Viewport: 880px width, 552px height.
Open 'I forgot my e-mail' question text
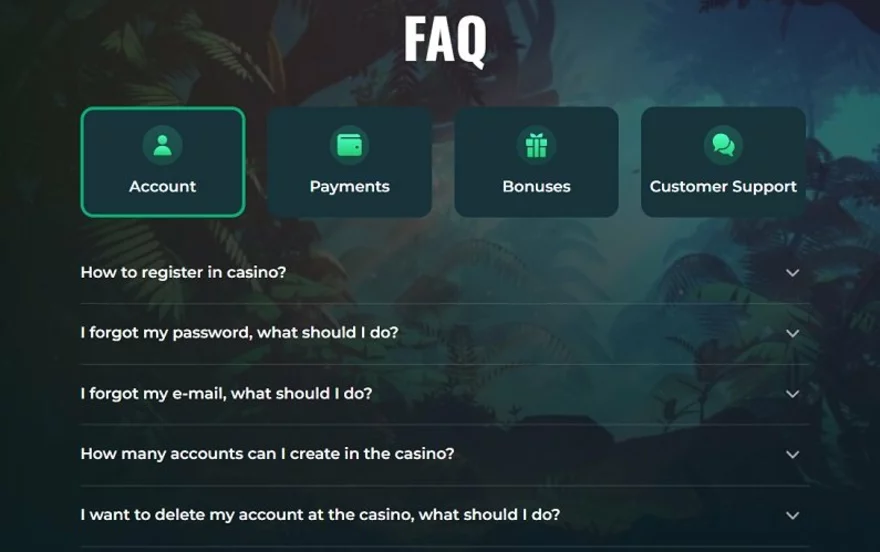[x=227, y=394]
